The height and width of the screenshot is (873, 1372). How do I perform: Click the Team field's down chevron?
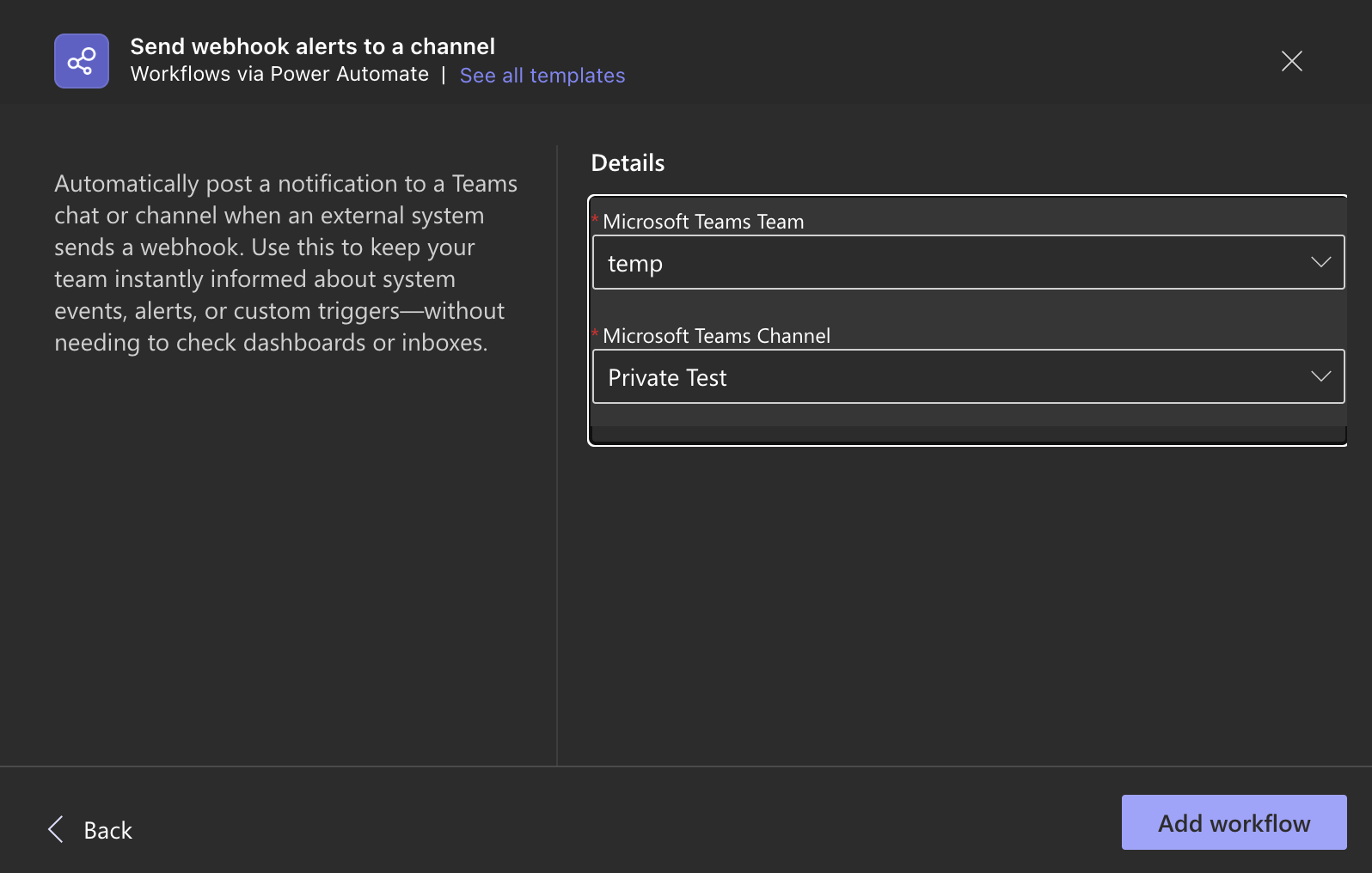click(1320, 262)
